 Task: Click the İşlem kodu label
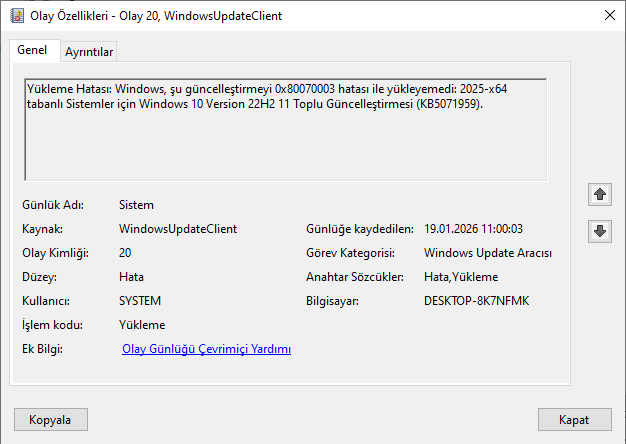pyautogui.click(x=52, y=325)
